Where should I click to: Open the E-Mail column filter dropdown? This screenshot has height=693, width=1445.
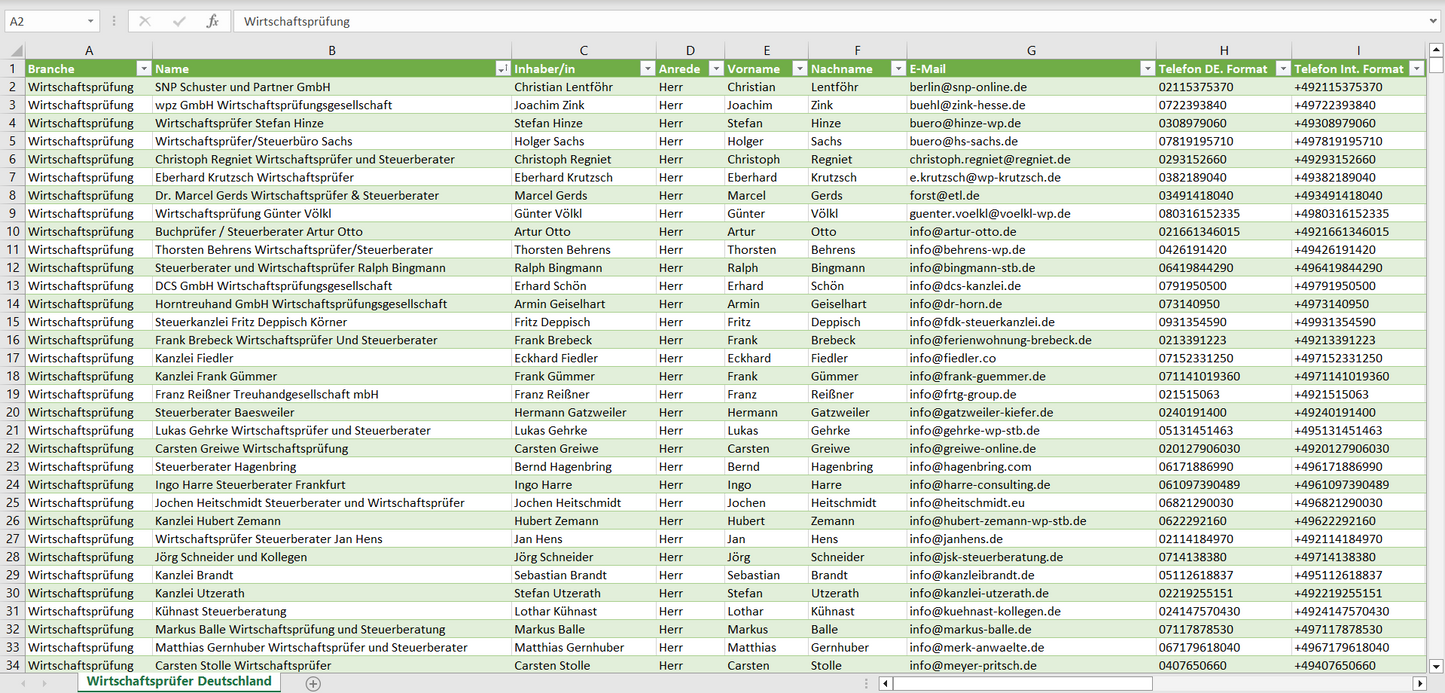coord(1146,69)
